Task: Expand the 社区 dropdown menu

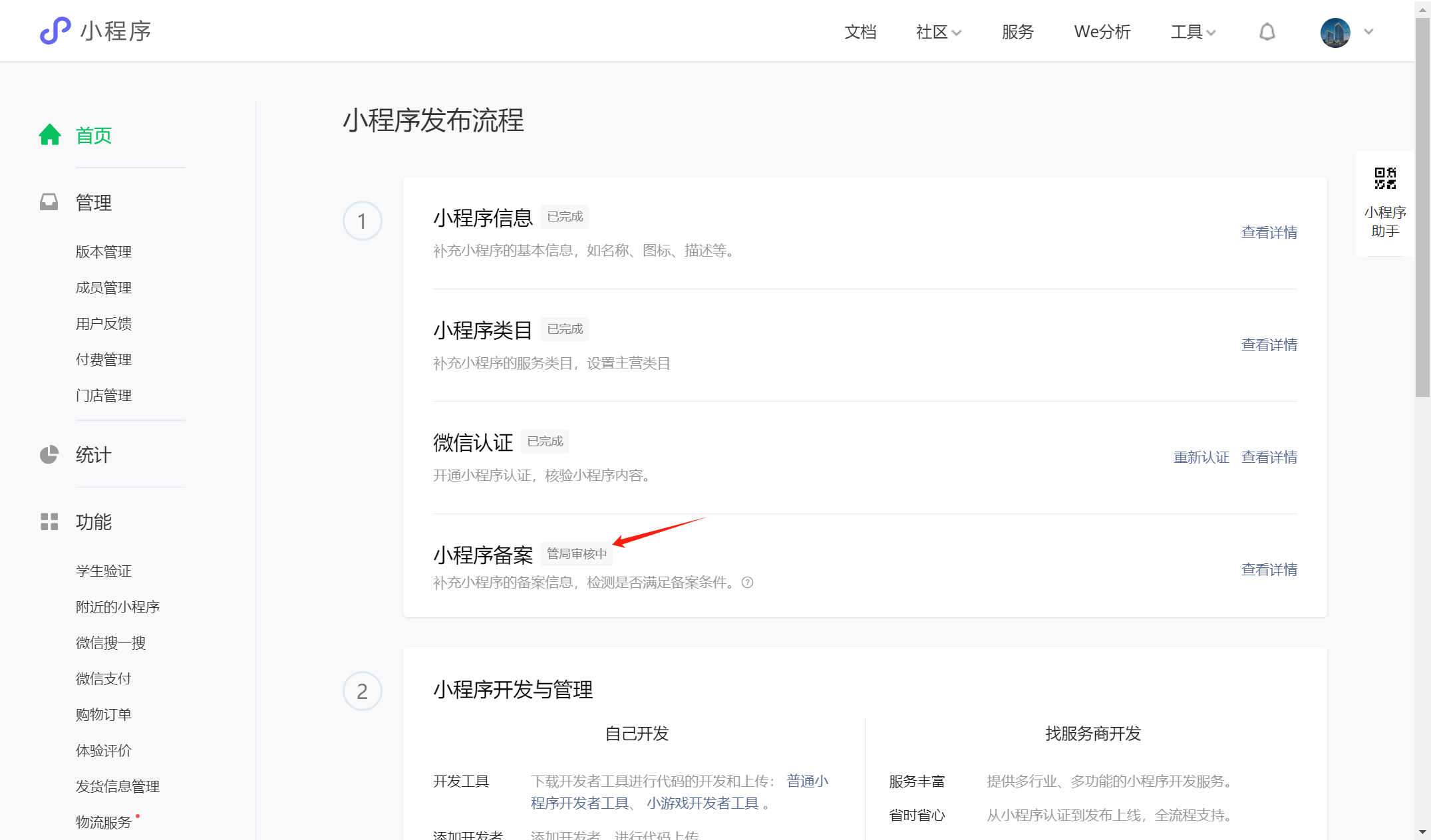Action: 938,32
